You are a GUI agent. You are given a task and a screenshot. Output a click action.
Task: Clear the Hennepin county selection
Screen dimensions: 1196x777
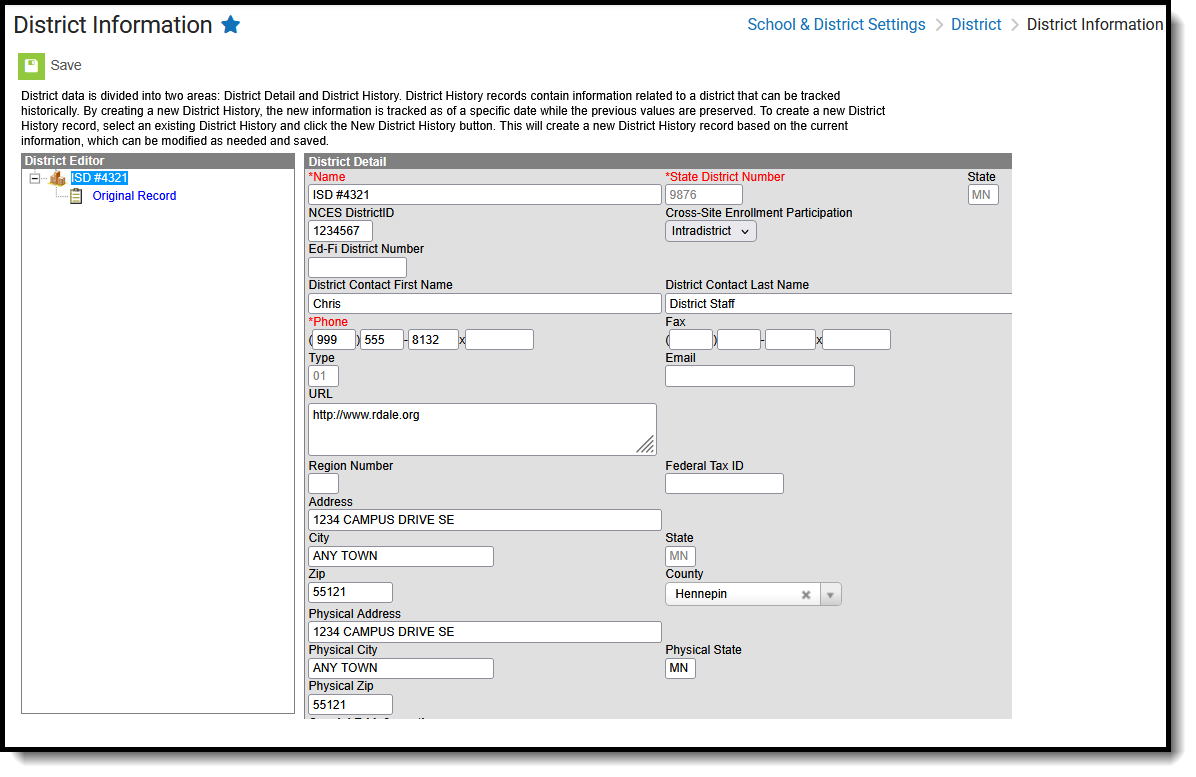coord(805,595)
